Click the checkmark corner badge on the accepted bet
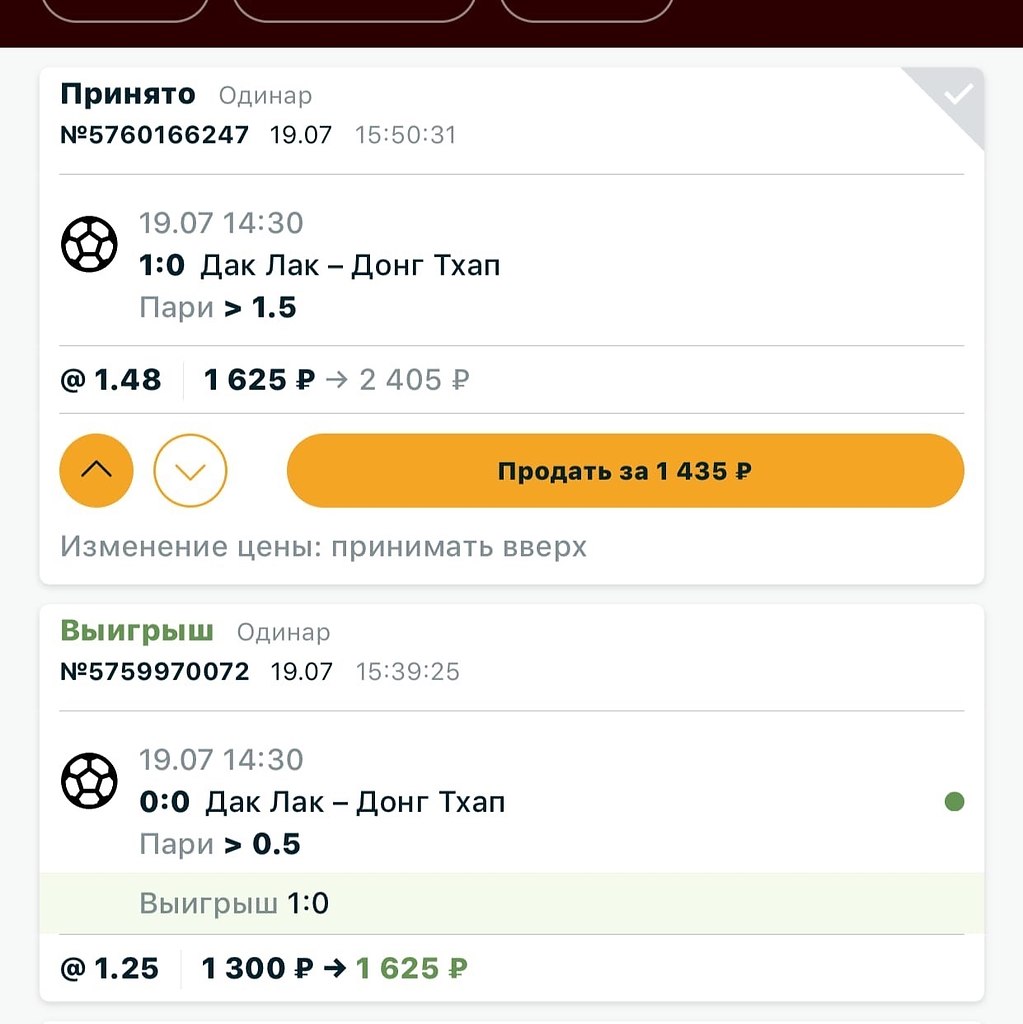 [957, 95]
